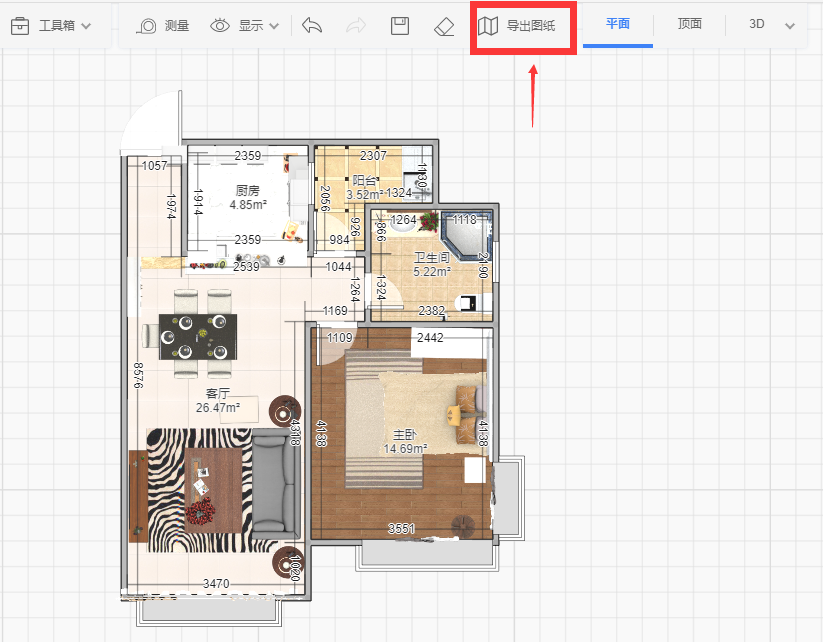Select the gray sofa in 客厅
Viewport: 823px width, 642px height.
click(275, 483)
